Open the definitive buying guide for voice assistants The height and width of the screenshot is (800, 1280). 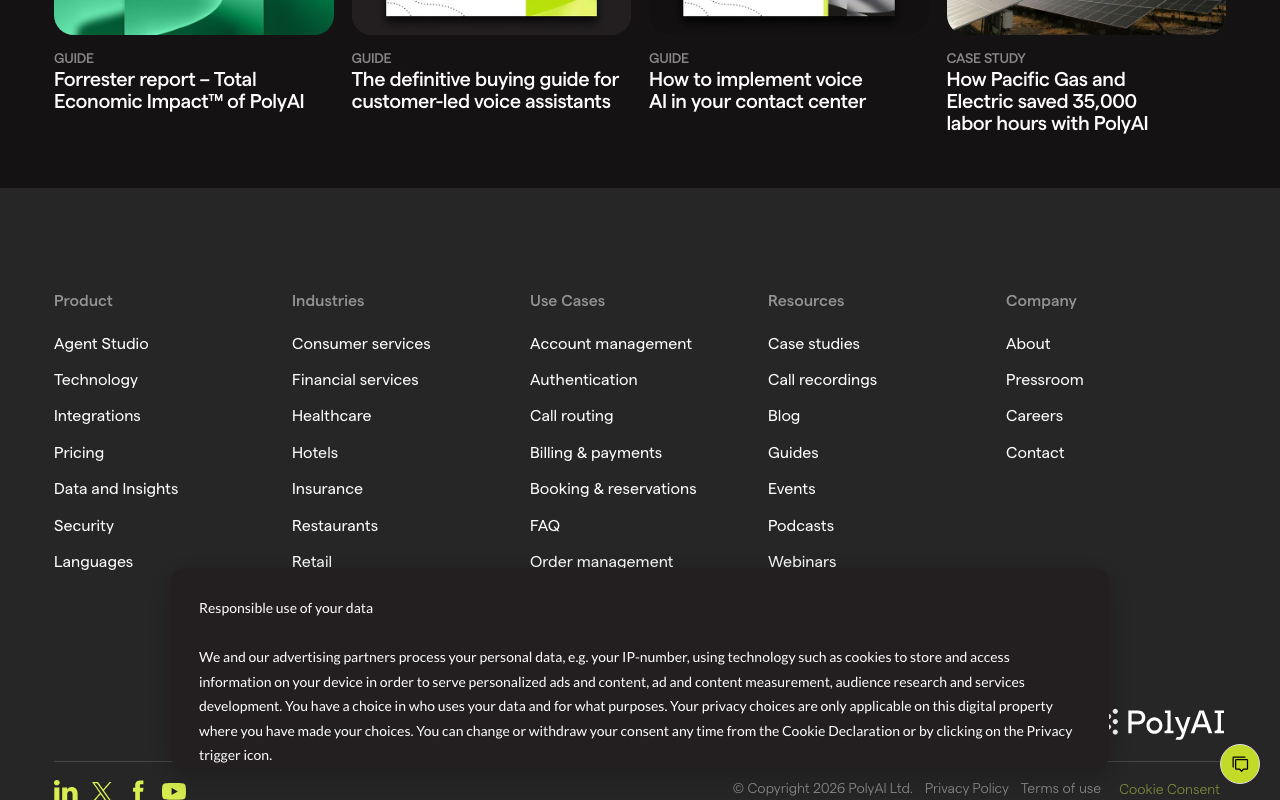485,91
